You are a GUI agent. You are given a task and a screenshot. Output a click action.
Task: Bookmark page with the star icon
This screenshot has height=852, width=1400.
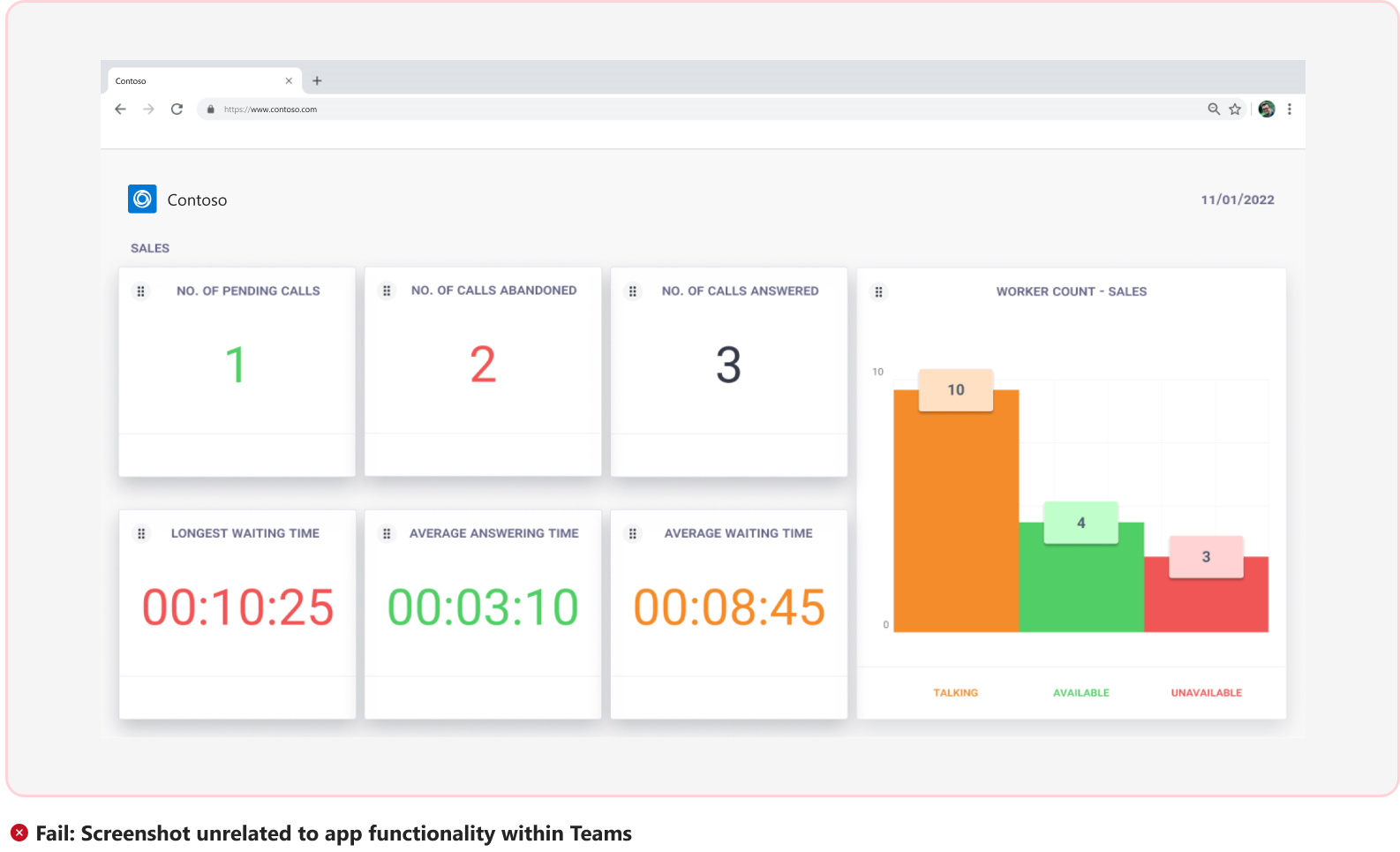pyautogui.click(x=1235, y=109)
